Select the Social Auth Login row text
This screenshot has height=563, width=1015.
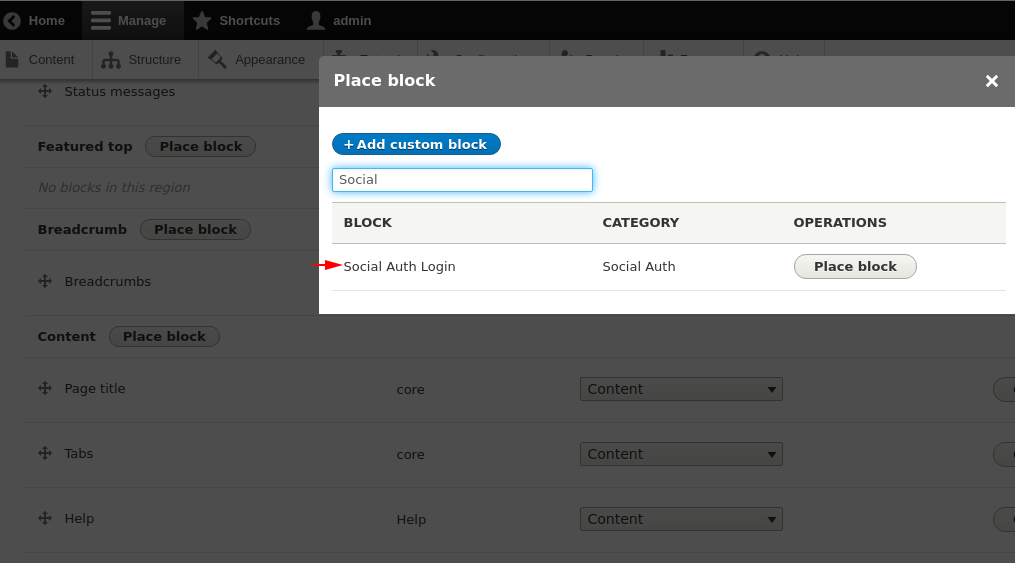pyautogui.click(x=399, y=267)
